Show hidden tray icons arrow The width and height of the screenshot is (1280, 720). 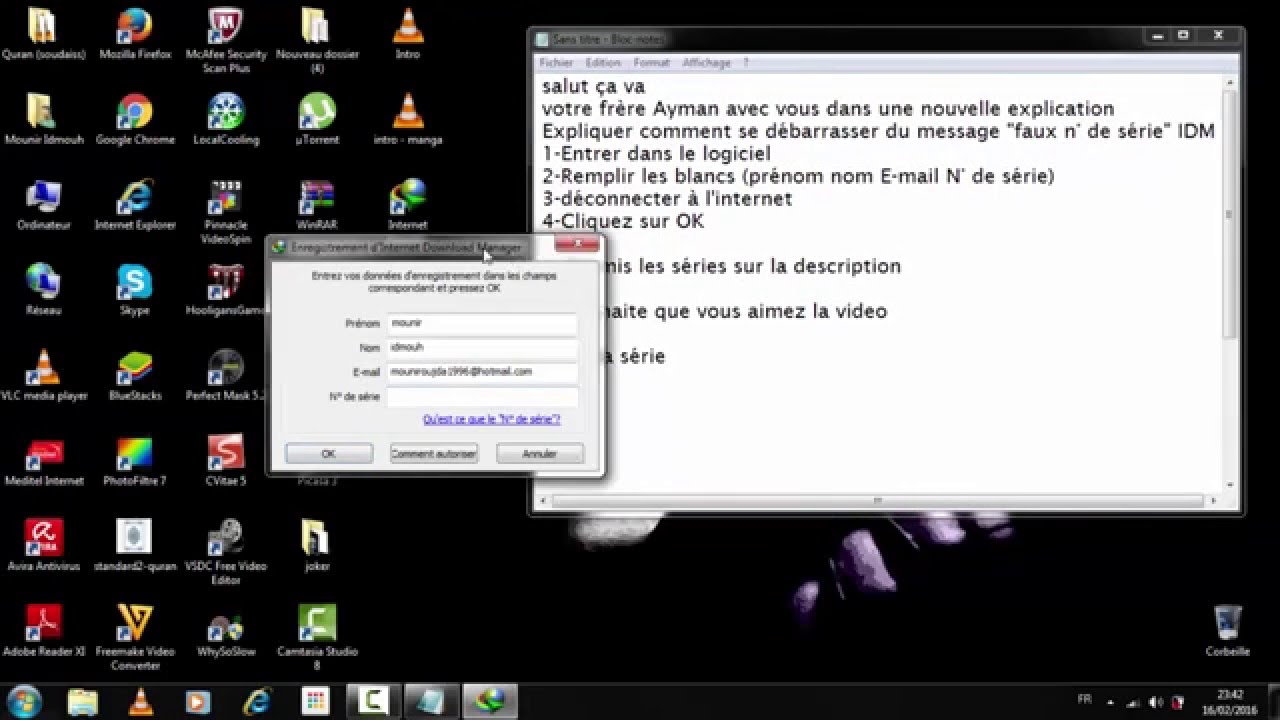coord(1111,701)
